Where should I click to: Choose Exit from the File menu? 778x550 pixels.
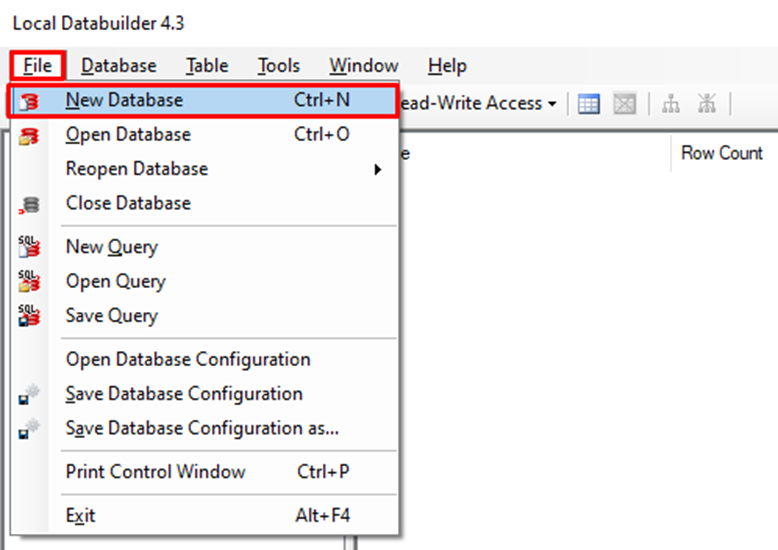coord(80,516)
